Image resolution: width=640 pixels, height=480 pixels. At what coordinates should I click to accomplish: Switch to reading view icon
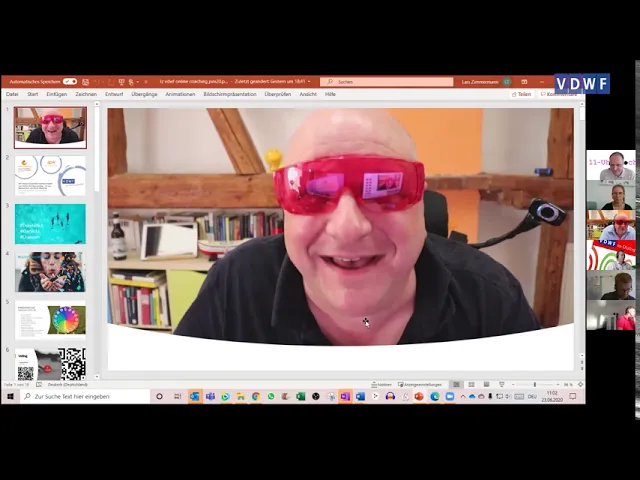click(x=487, y=384)
